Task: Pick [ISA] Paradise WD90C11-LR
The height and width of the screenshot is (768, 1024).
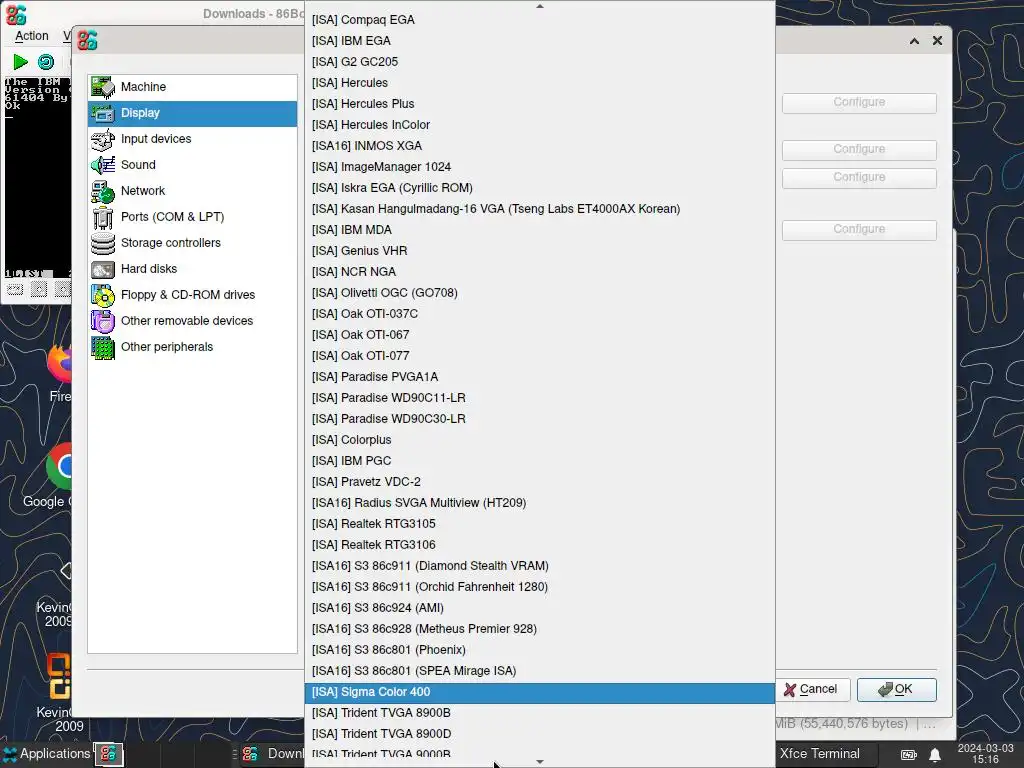Action: 539,398
